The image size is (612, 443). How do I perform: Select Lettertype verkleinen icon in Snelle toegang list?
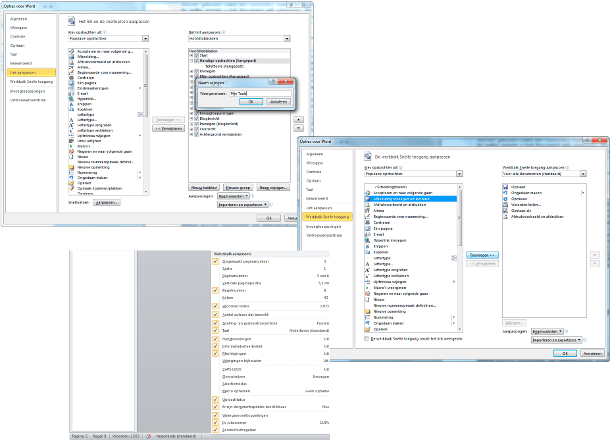click(367, 276)
